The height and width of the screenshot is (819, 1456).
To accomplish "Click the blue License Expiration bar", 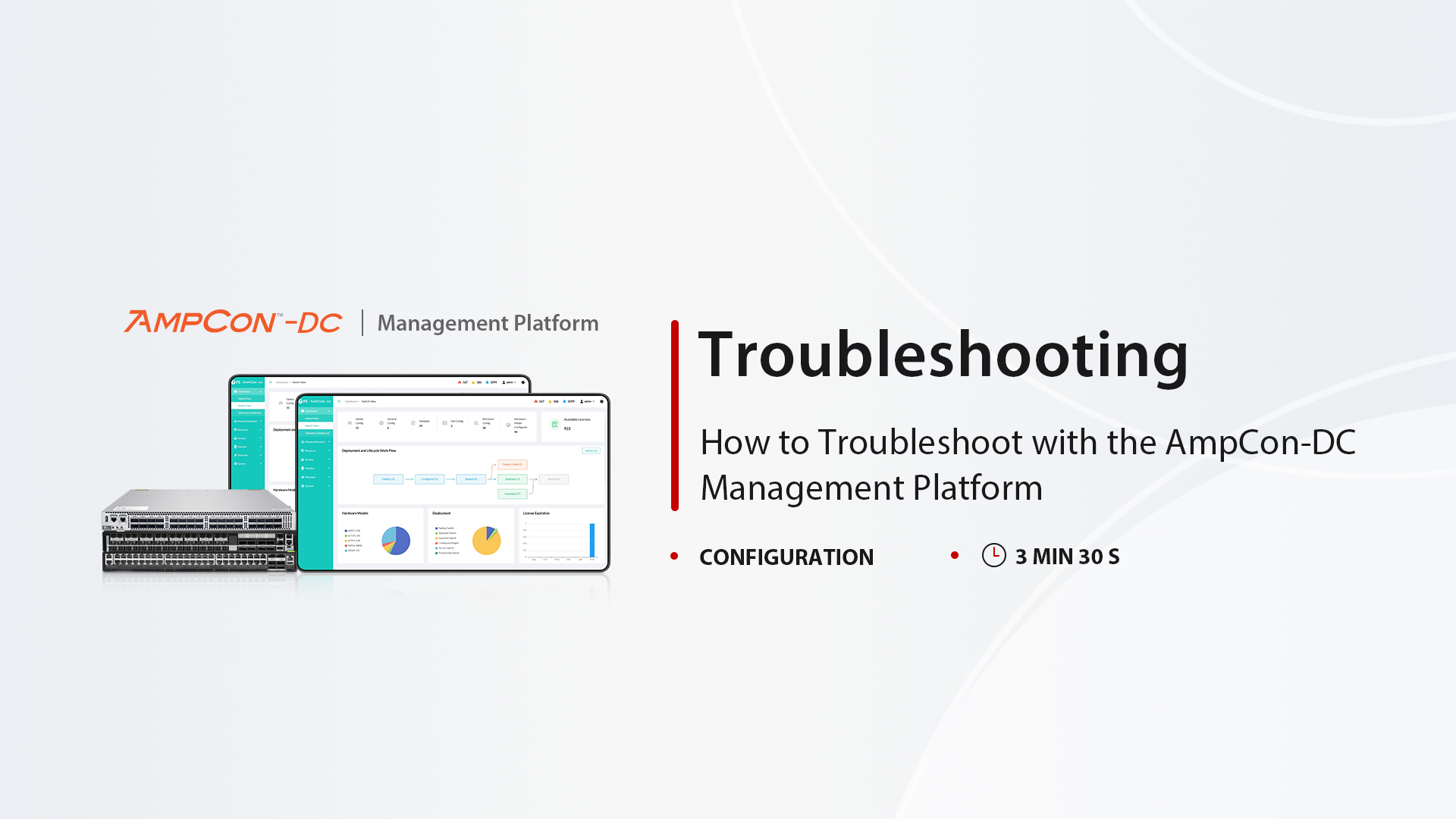I will point(592,540).
